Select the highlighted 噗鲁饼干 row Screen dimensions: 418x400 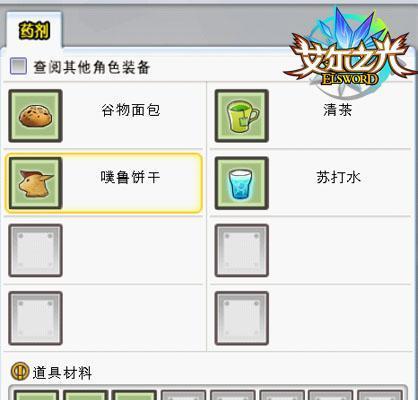pyautogui.click(x=104, y=183)
